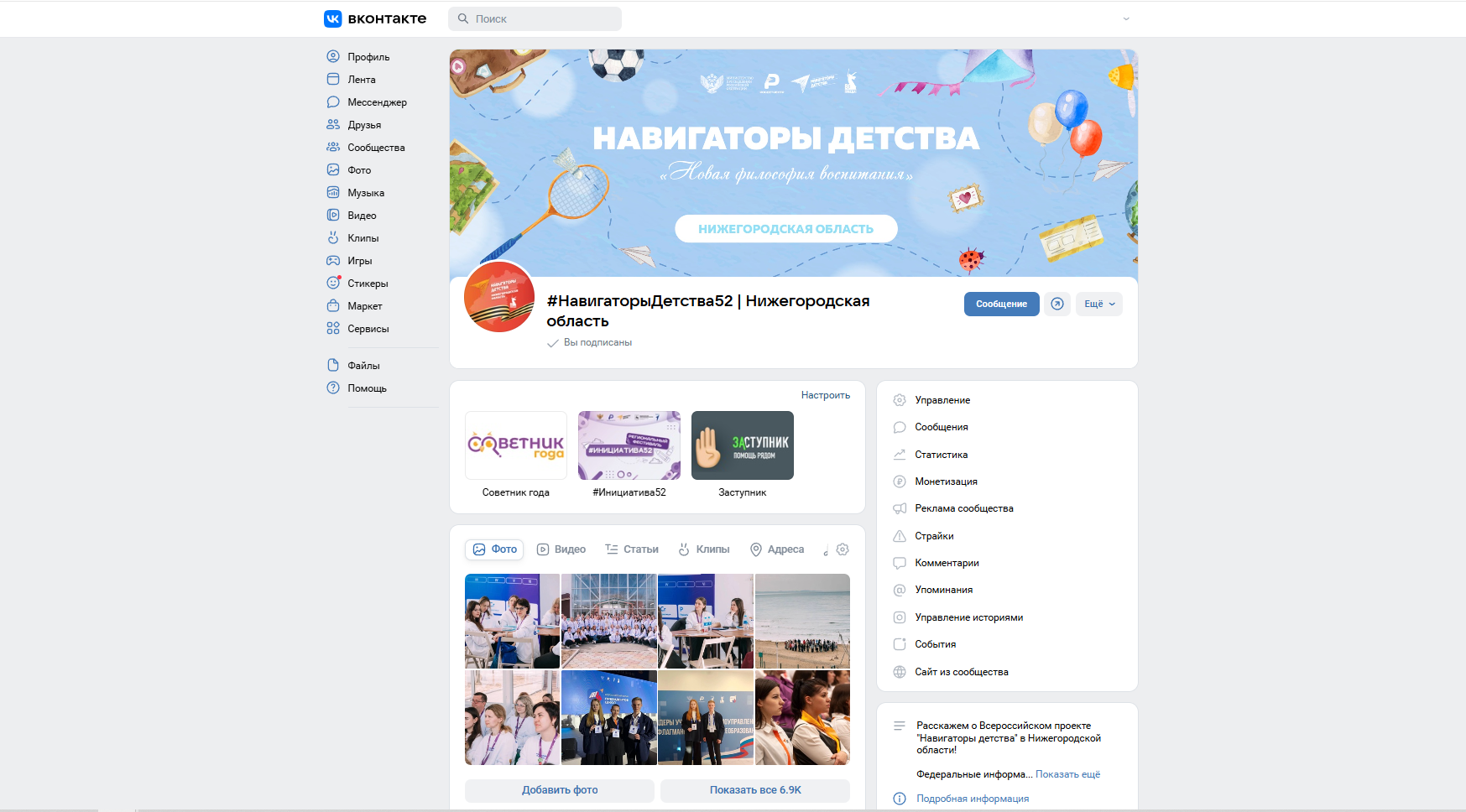This screenshot has height=812, width=1466.
Task: Click the share arrow icon next to Сообщение
Action: (x=1057, y=304)
